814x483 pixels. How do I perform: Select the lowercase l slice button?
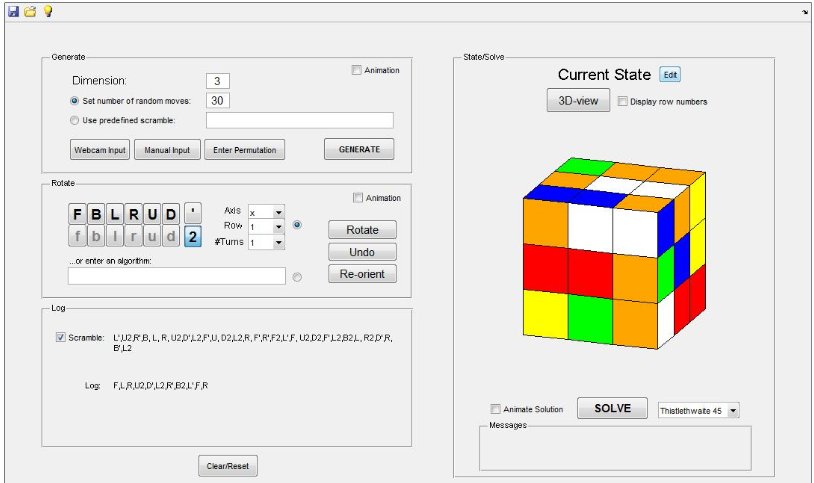coord(115,237)
